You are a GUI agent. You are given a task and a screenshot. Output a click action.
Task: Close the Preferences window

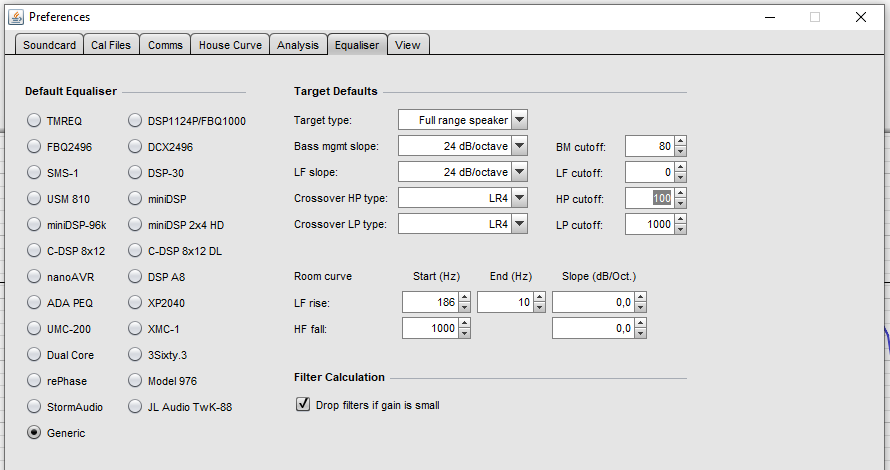[x=860, y=17]
